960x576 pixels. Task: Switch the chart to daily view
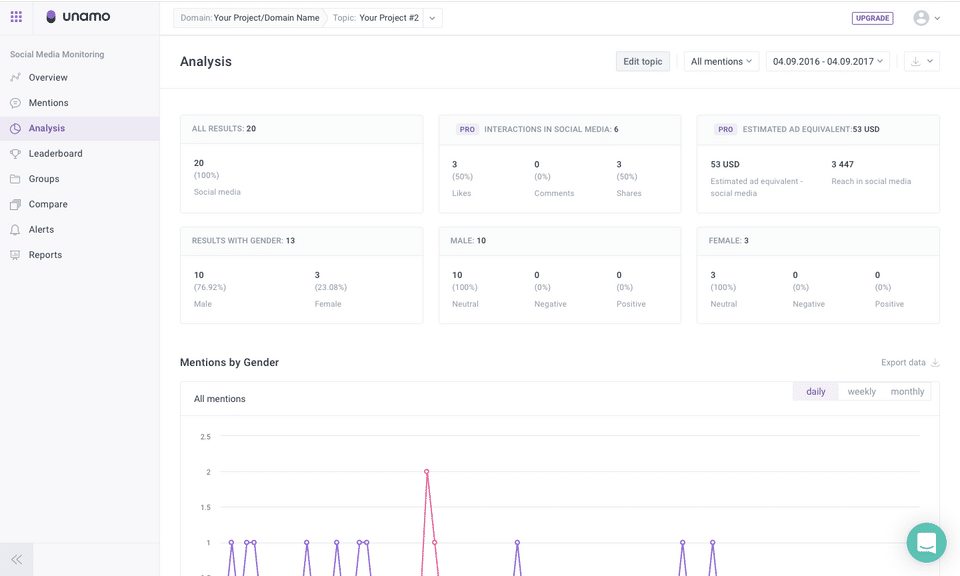(816, 392)
